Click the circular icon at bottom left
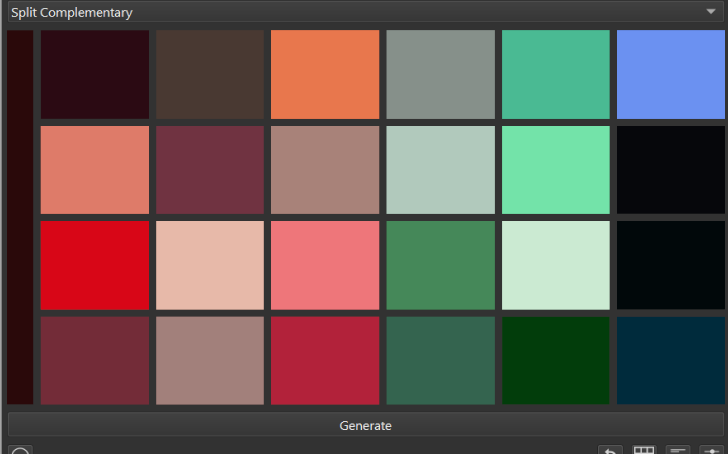 click(x=20, y=451)
